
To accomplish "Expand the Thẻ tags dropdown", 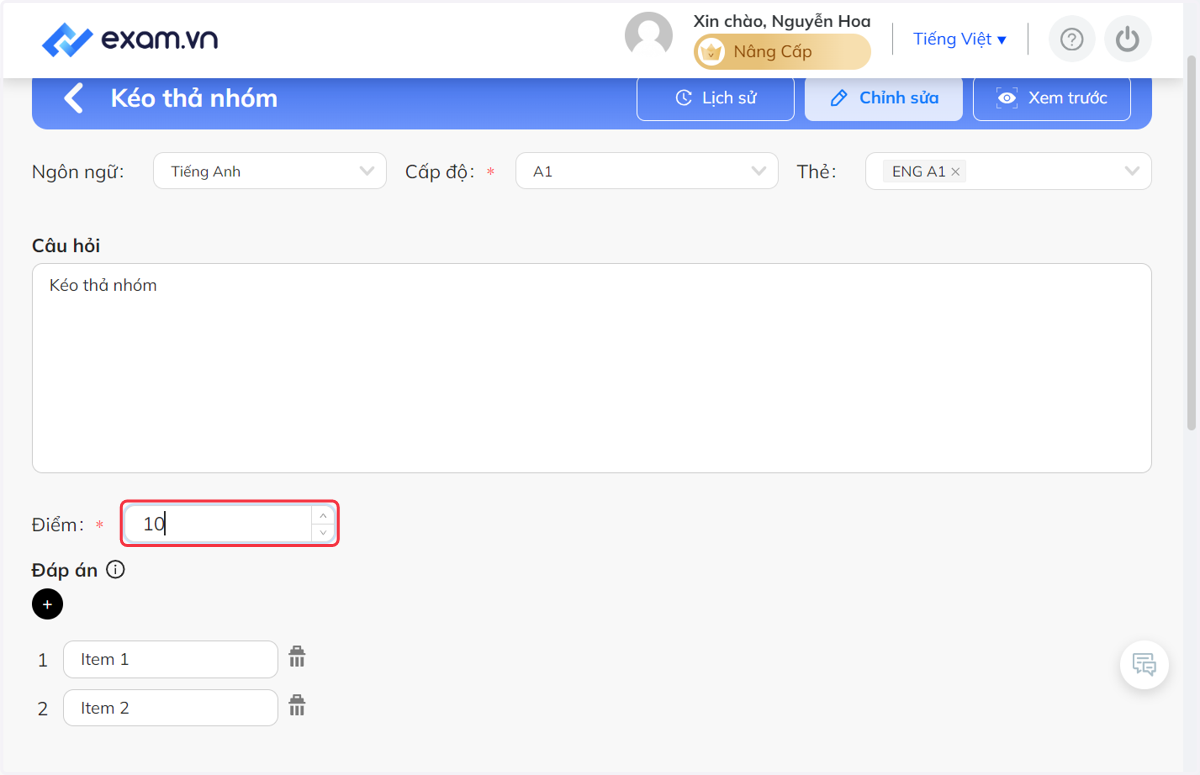I will pyautogui.click(x=1008, y=171).
